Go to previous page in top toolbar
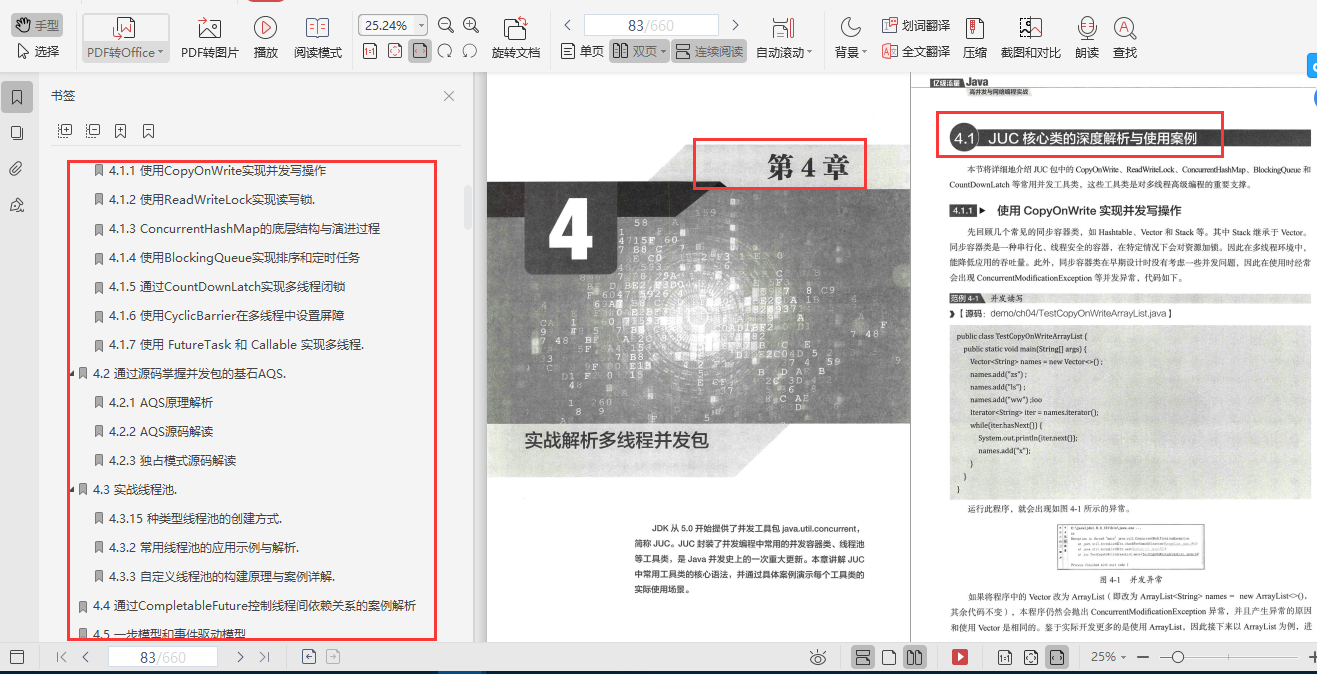The width and height of the screenshot is (1317, 674). [568, 25]
